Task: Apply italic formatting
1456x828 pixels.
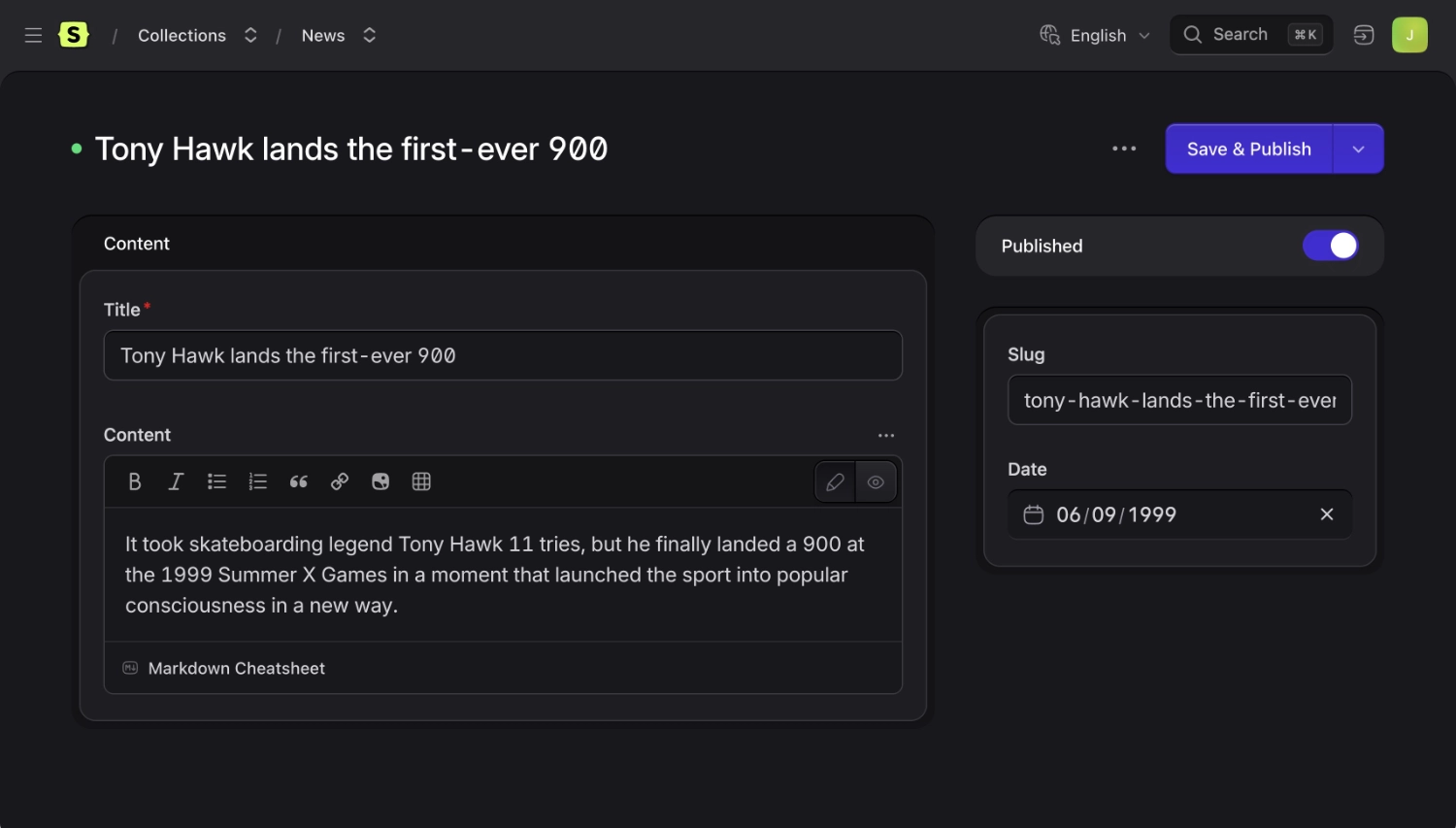Action: pos(176,481)
